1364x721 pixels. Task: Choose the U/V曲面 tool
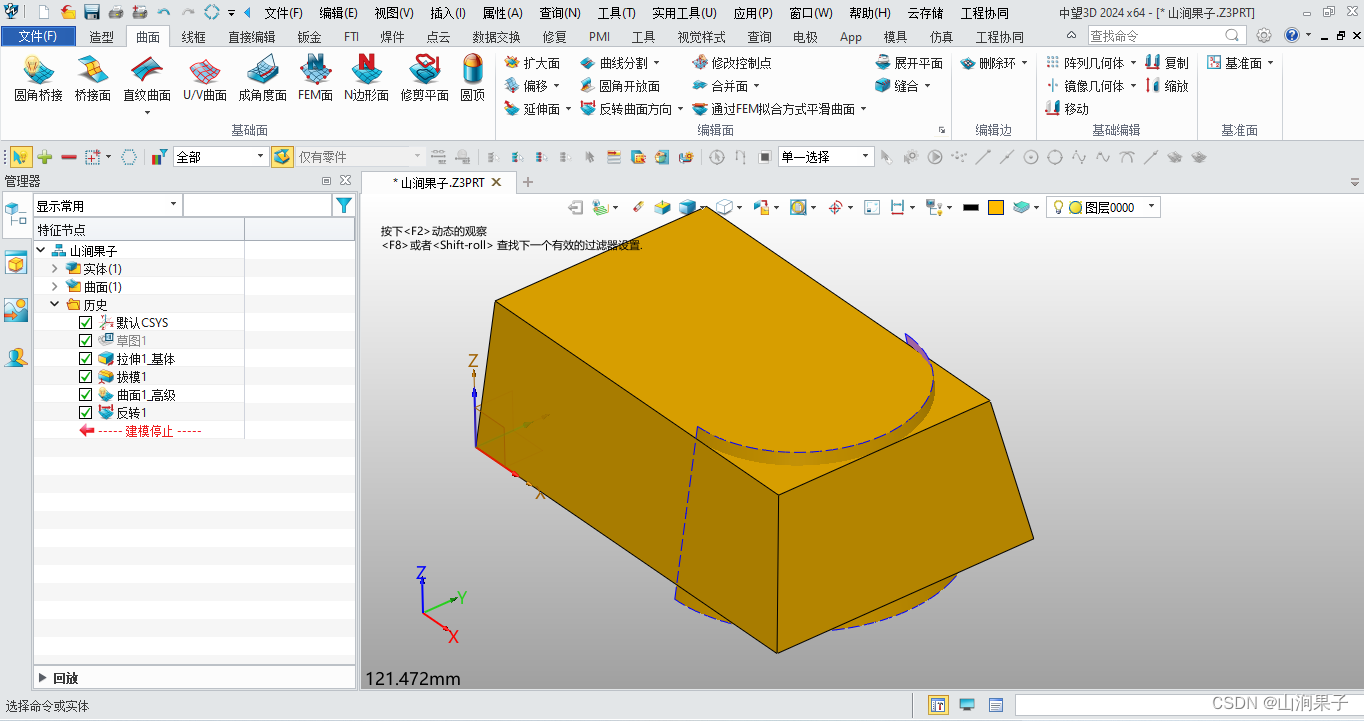point(205,79)
